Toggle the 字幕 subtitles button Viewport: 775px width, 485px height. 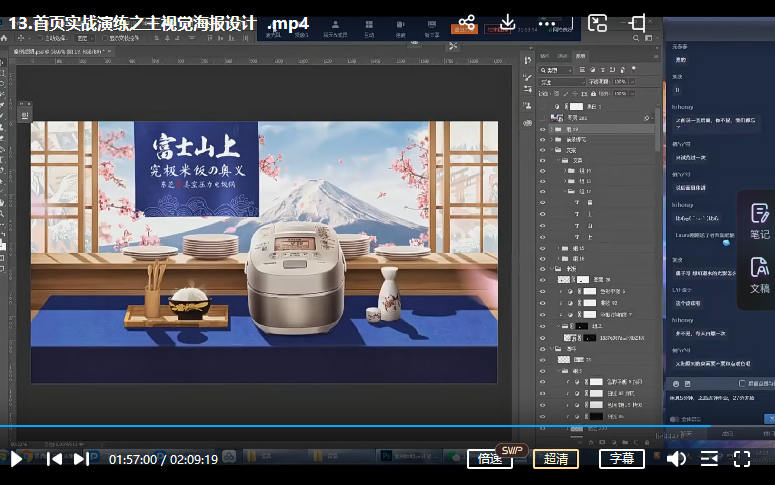622,459
